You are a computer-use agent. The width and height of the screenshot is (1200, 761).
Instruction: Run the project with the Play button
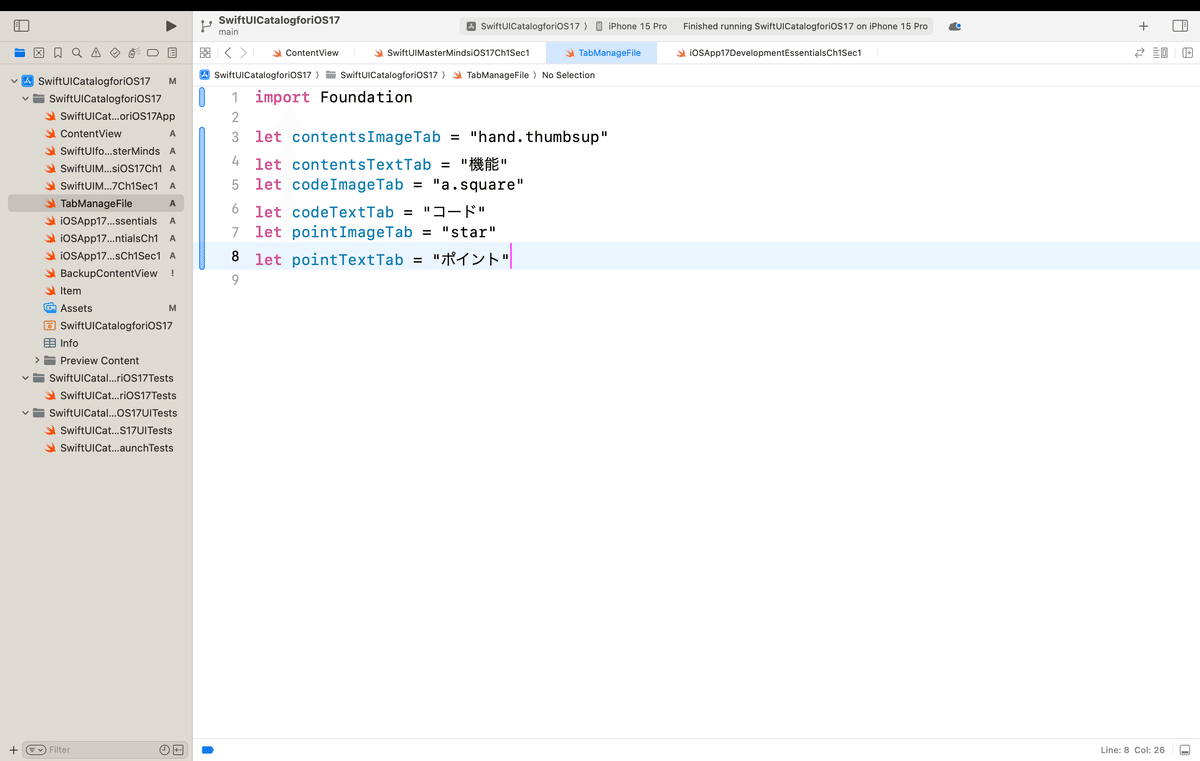tap(171, 26)
